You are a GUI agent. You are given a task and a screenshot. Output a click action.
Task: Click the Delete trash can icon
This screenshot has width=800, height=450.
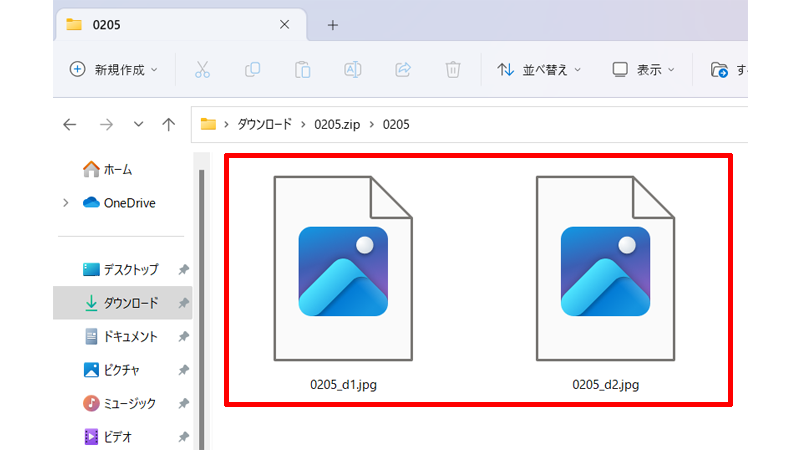tap(453, 69)
